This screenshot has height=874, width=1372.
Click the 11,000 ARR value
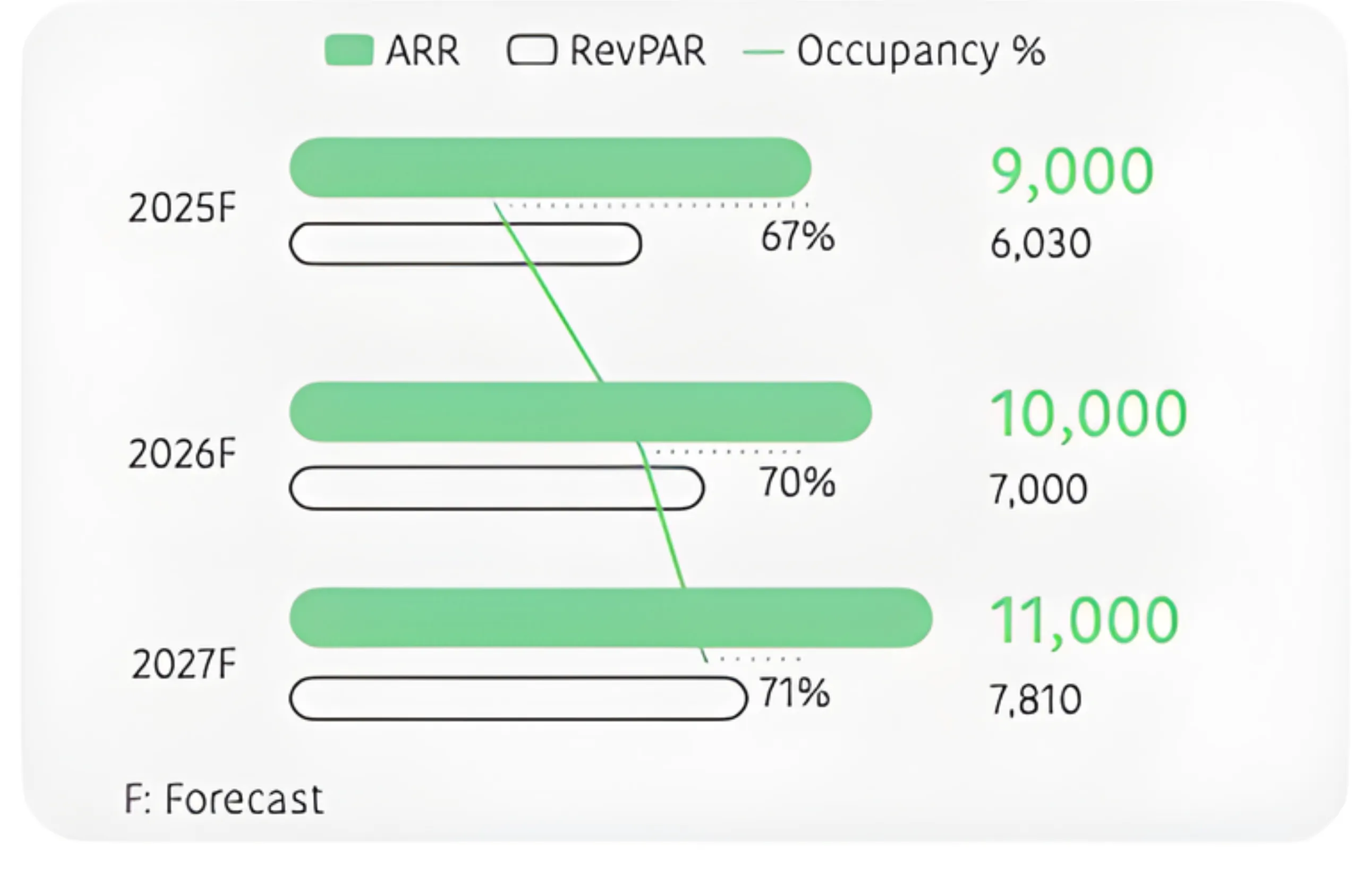point(1083,621)
